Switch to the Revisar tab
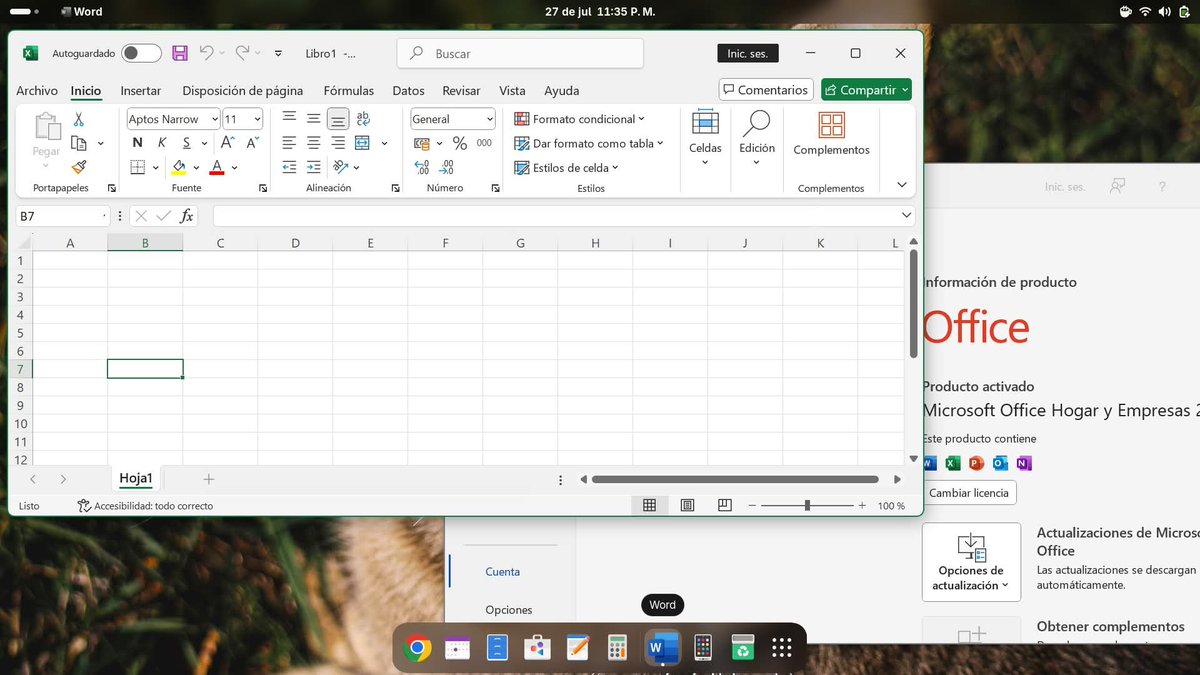This screenshot has width=1200, height=675. click(461, 90)
